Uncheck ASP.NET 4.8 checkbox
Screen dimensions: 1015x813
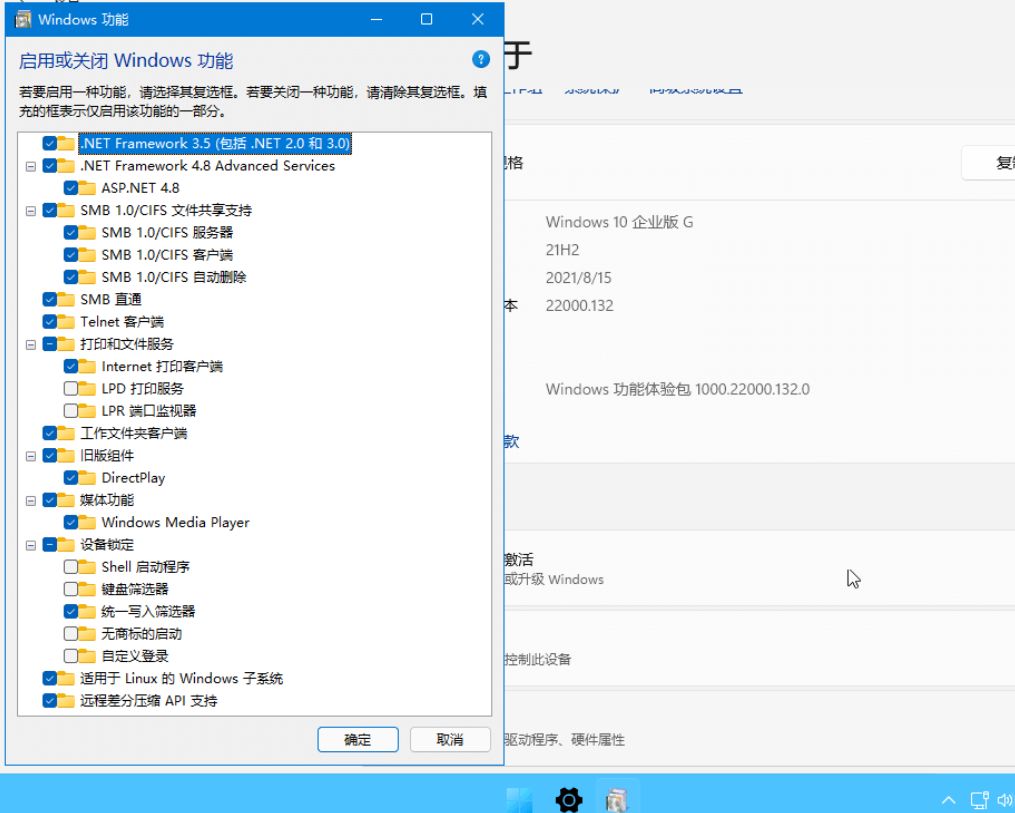pyautogui.click(x=71, y=188)
